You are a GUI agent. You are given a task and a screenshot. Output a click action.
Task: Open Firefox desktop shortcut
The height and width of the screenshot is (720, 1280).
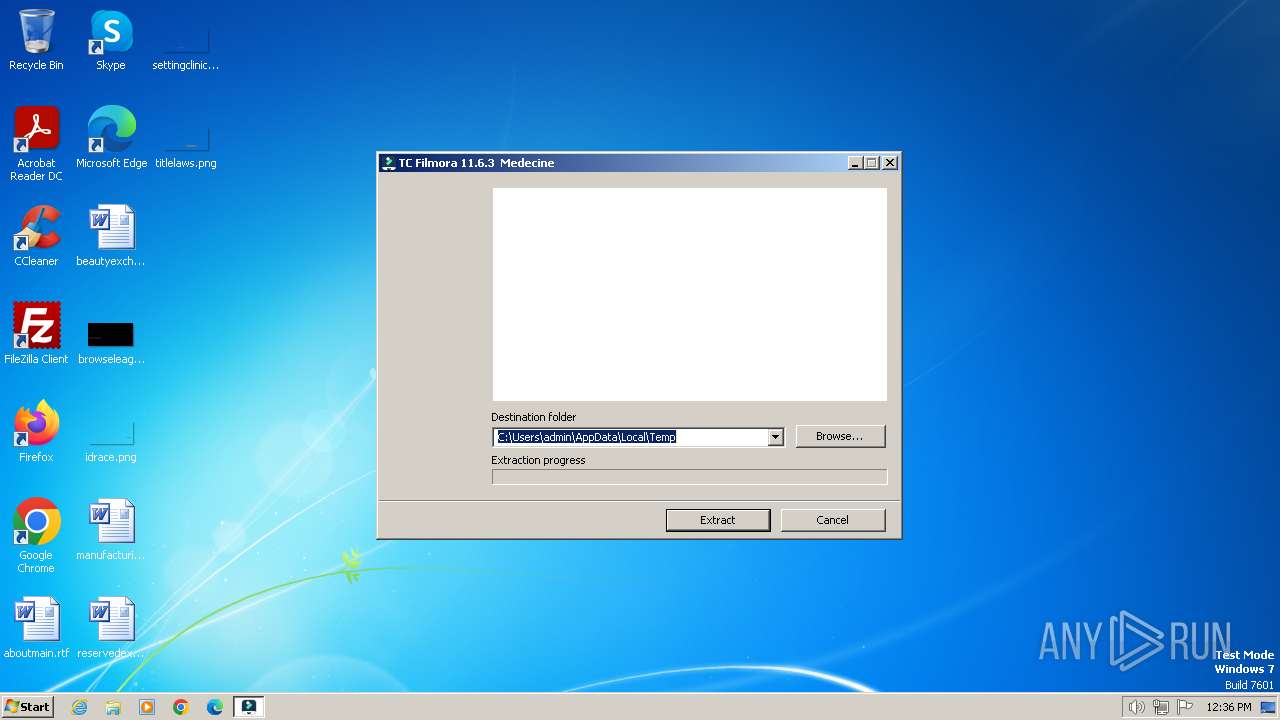pyautogui.click(x=36, y=432)
